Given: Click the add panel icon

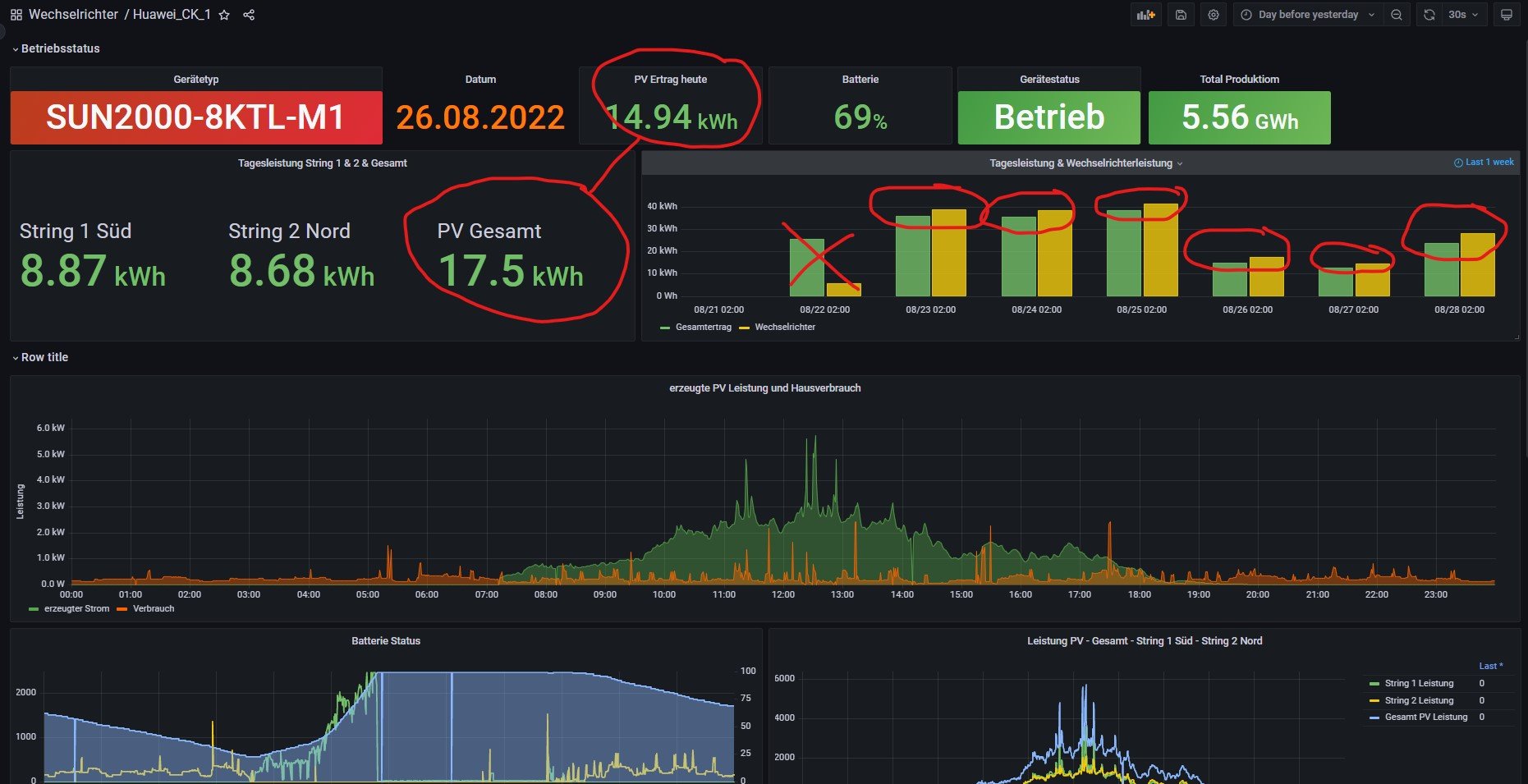Looking at the screenshot, I should point(1145,15).
